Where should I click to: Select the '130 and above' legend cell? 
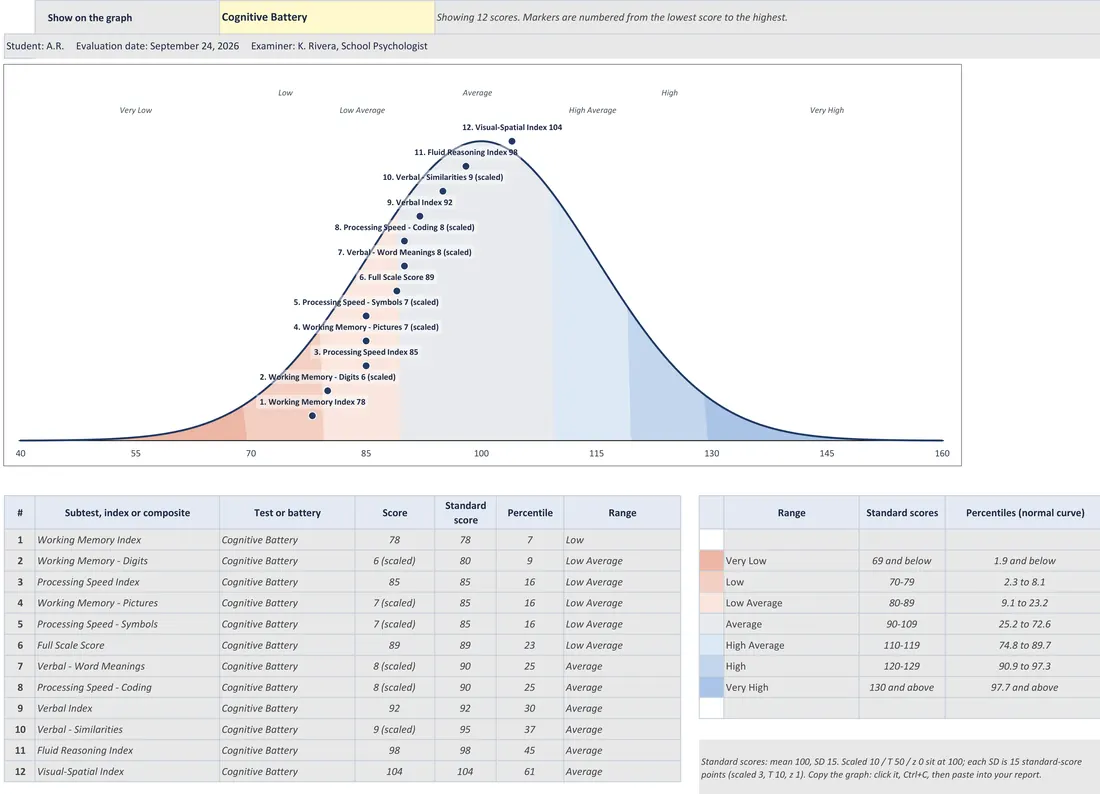tap(901, 687)
